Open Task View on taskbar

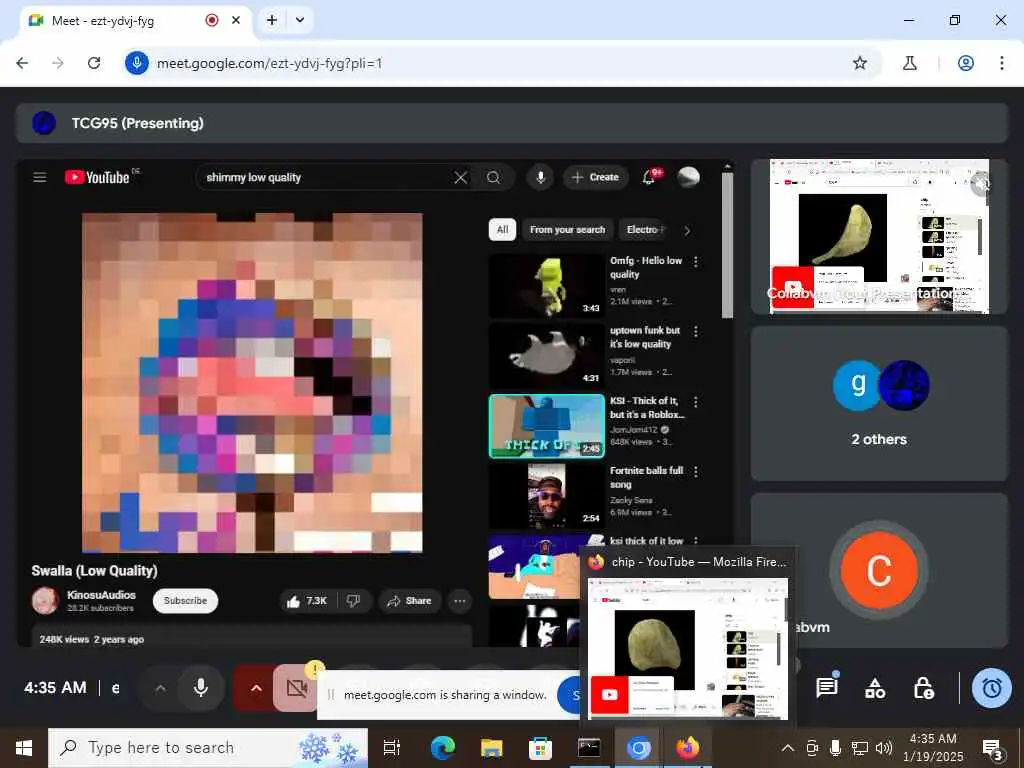click(x=392, y=748)
